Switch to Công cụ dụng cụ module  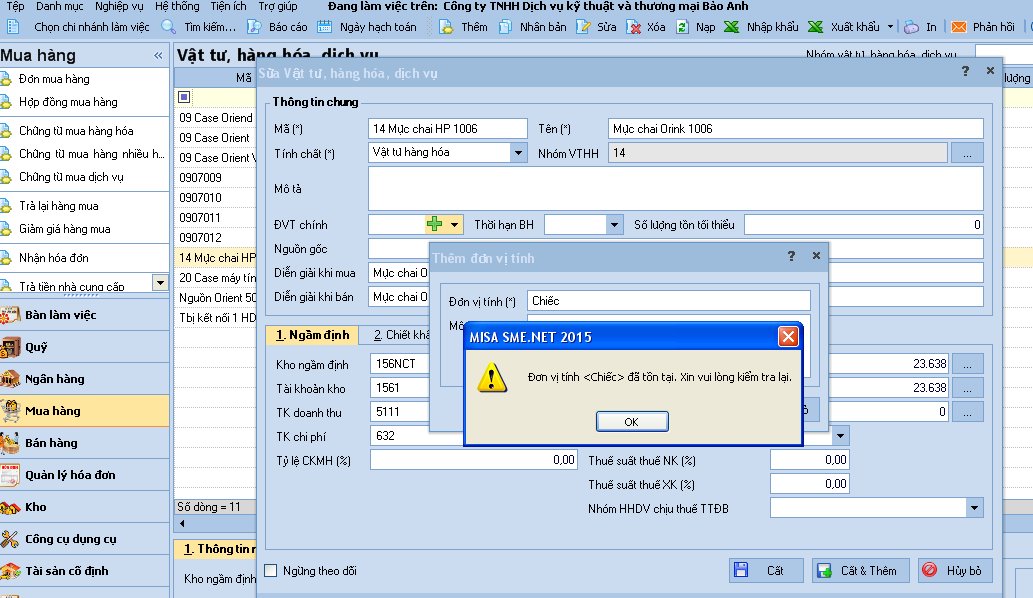[x=84, y=539]
